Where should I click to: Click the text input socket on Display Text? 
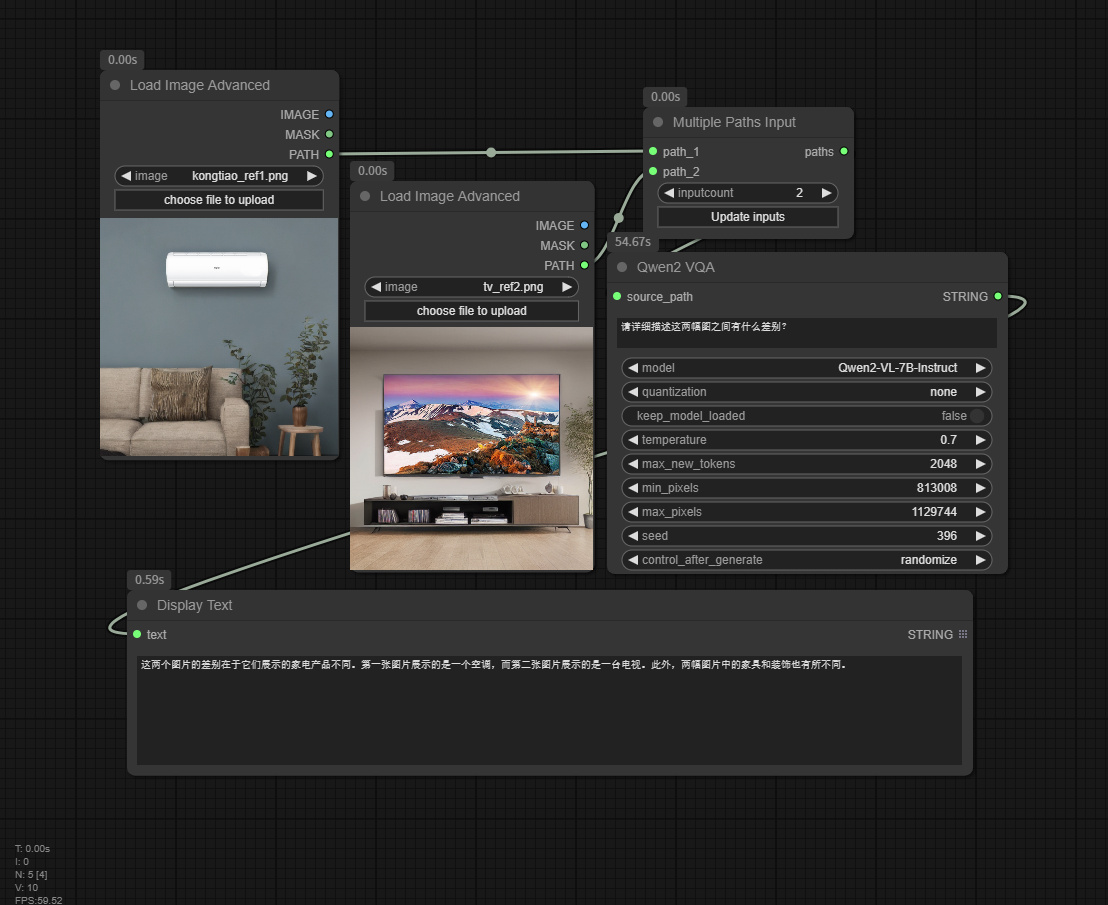pyautogui.click(x=137, y=634)
